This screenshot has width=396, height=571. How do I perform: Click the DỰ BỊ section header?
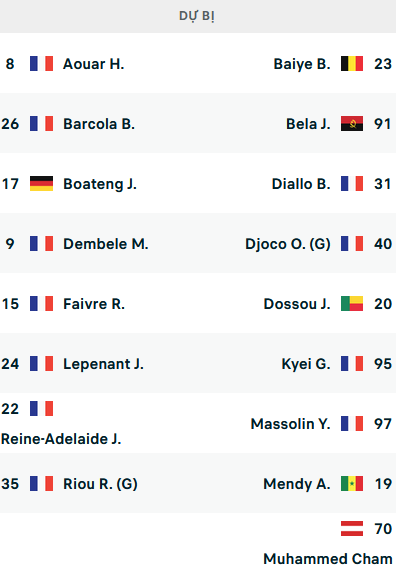click(x=197, y=16)
